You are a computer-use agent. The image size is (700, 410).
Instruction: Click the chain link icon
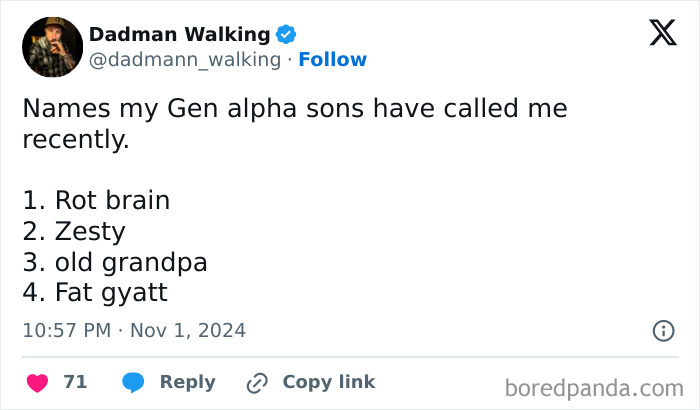tap(257, 382)
